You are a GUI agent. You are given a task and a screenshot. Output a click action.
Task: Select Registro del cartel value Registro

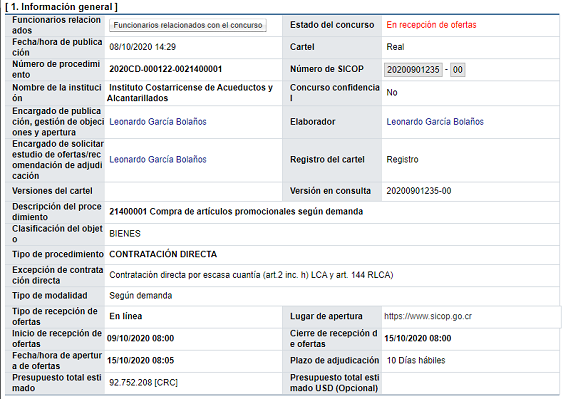click(x=403, y=159)
